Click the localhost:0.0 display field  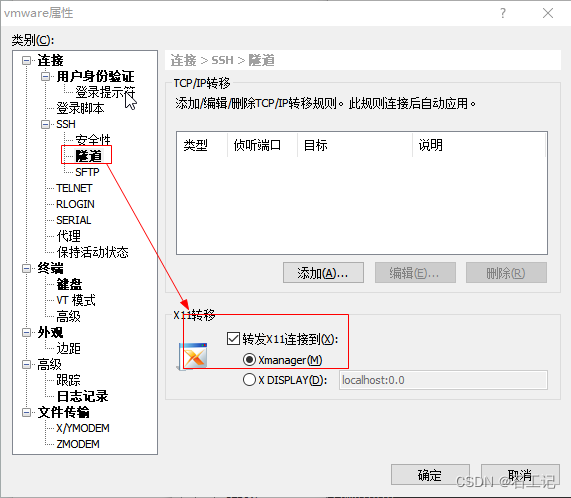coord(443,380)
